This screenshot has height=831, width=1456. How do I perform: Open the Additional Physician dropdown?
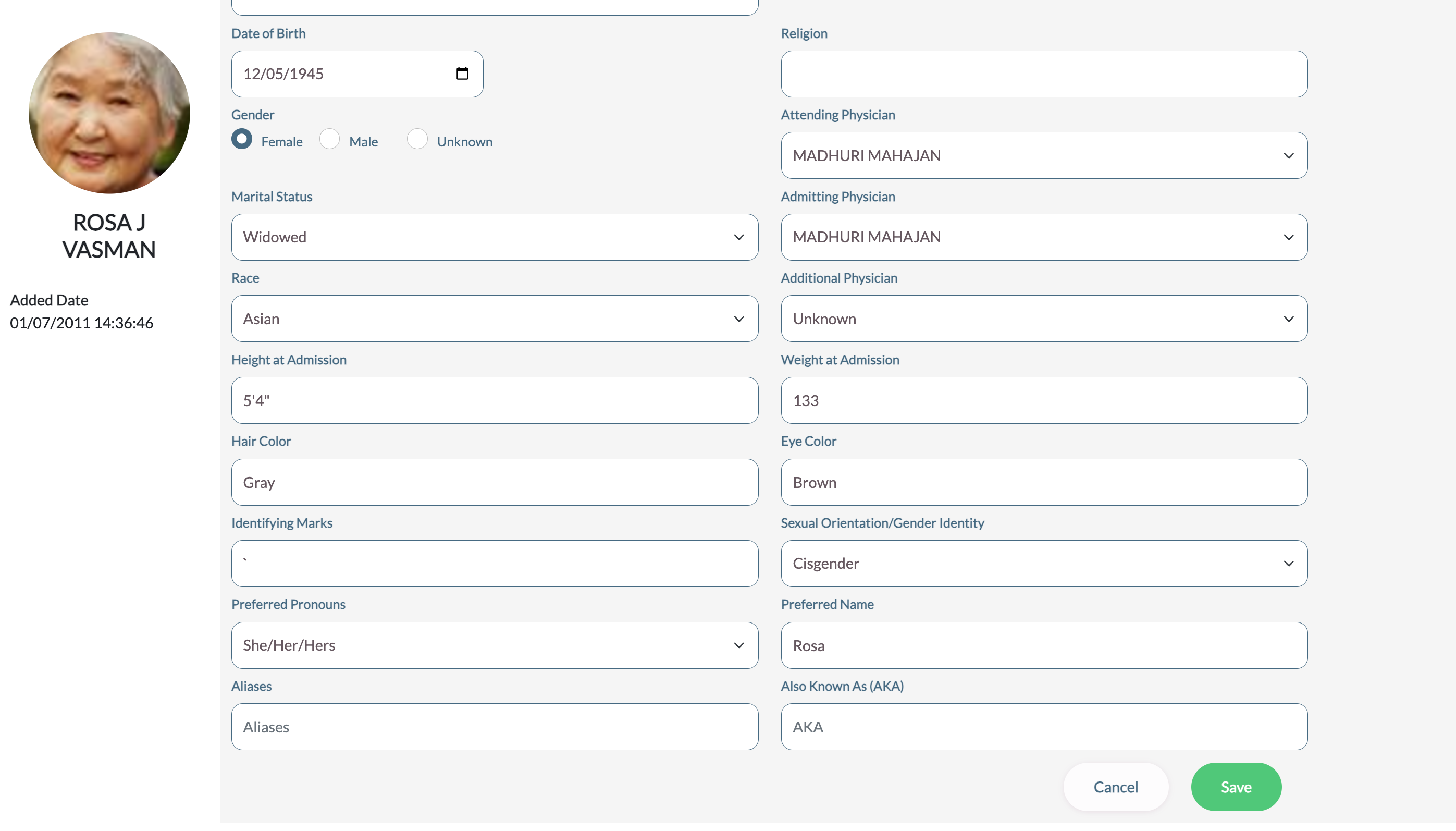click(x=1043, y=319)
